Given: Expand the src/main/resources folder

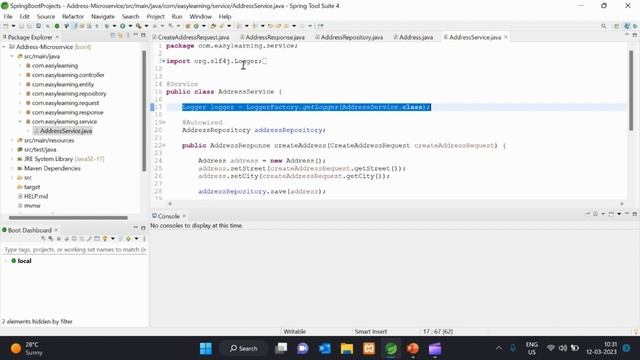Looking at the screenshot, I should pos(12,140).
